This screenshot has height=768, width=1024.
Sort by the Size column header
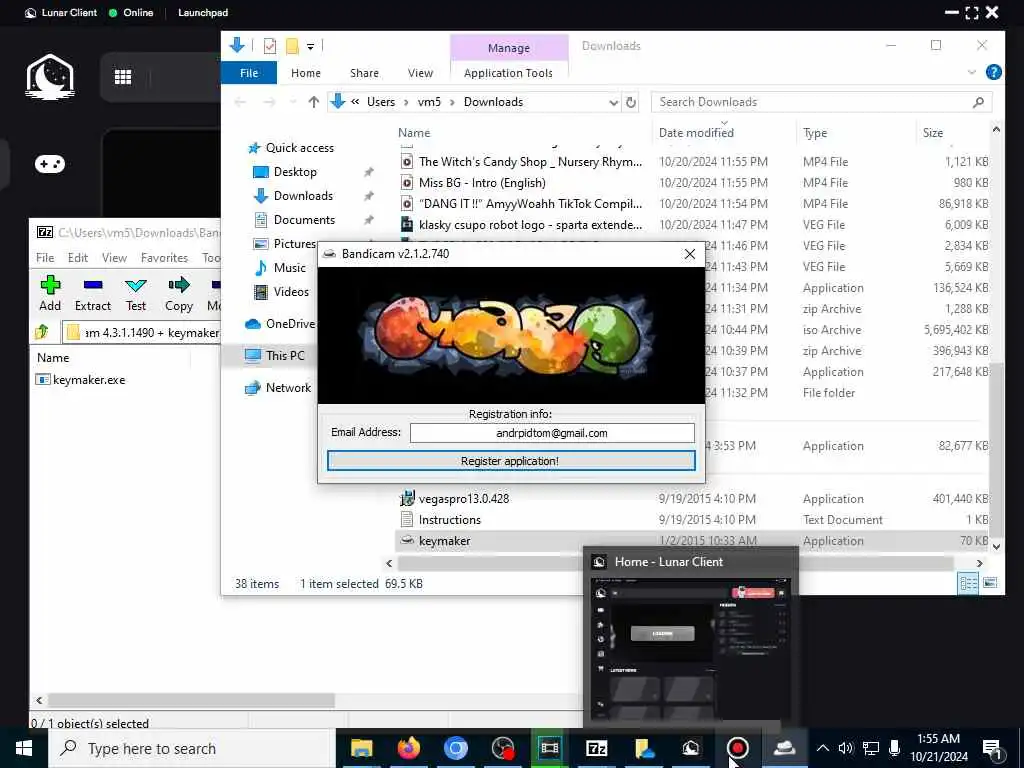933,133
